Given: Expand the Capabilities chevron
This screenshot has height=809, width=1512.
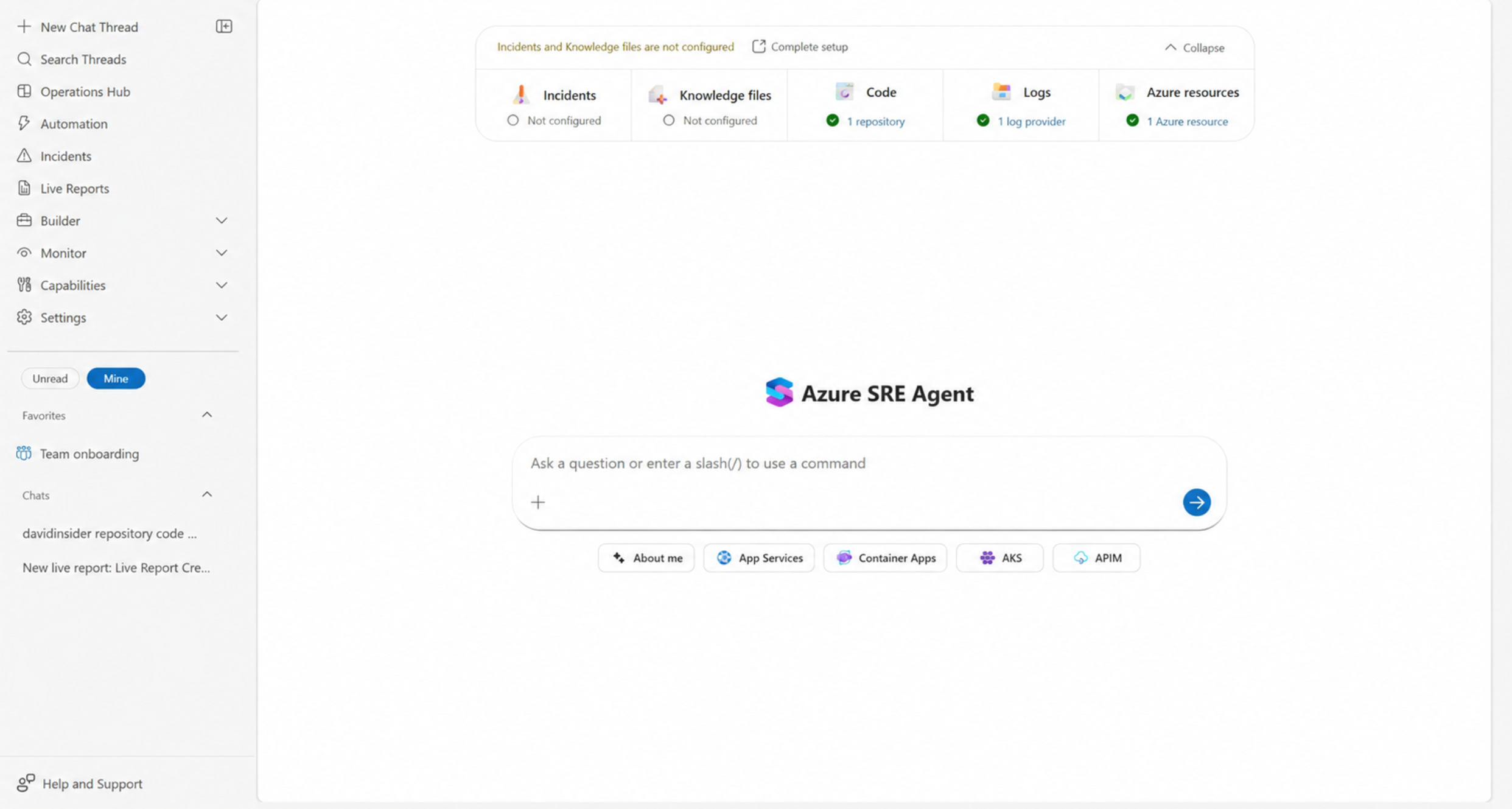Looking at the screenshot, I should click(x=222, y=285).
